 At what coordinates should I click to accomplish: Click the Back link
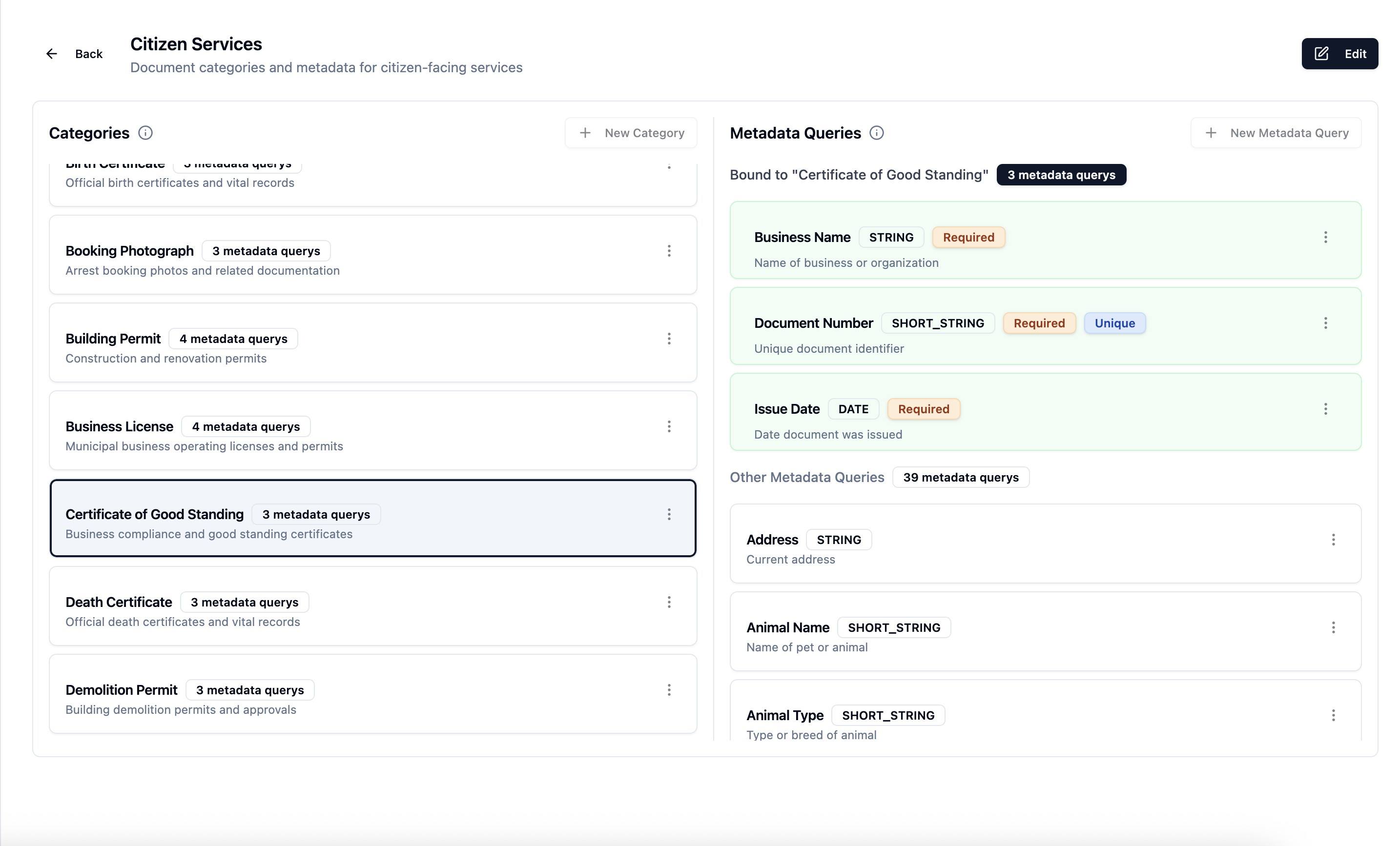click(x=89, y=53)
